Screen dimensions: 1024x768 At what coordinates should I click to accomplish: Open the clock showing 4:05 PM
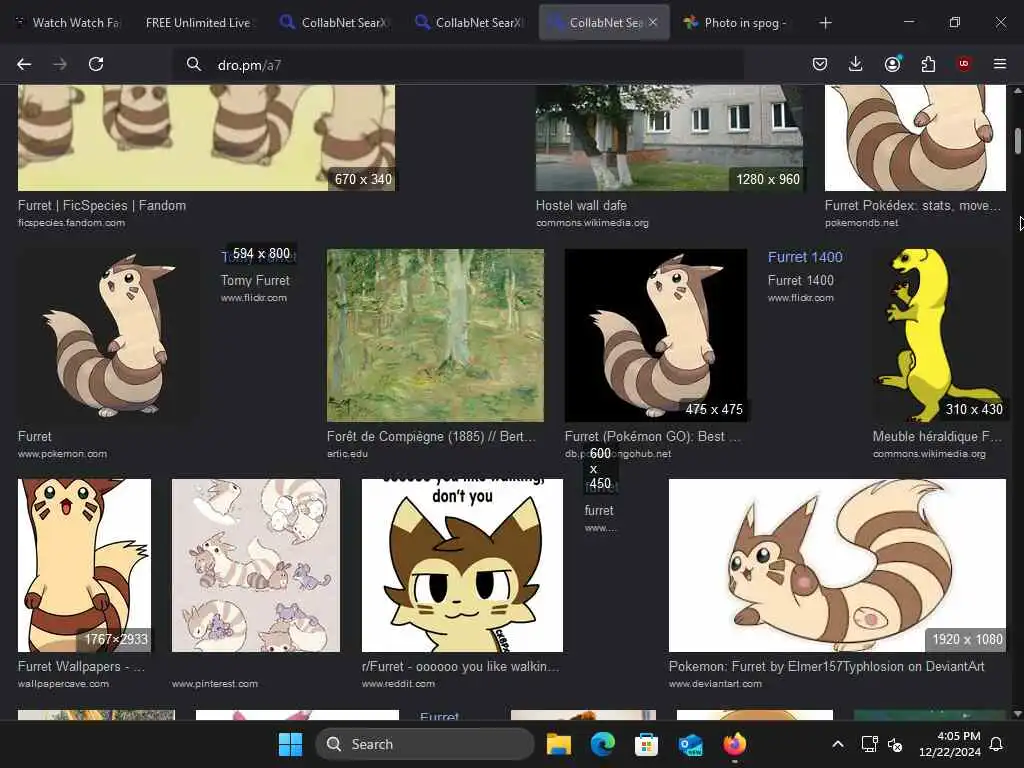[950, 744]
